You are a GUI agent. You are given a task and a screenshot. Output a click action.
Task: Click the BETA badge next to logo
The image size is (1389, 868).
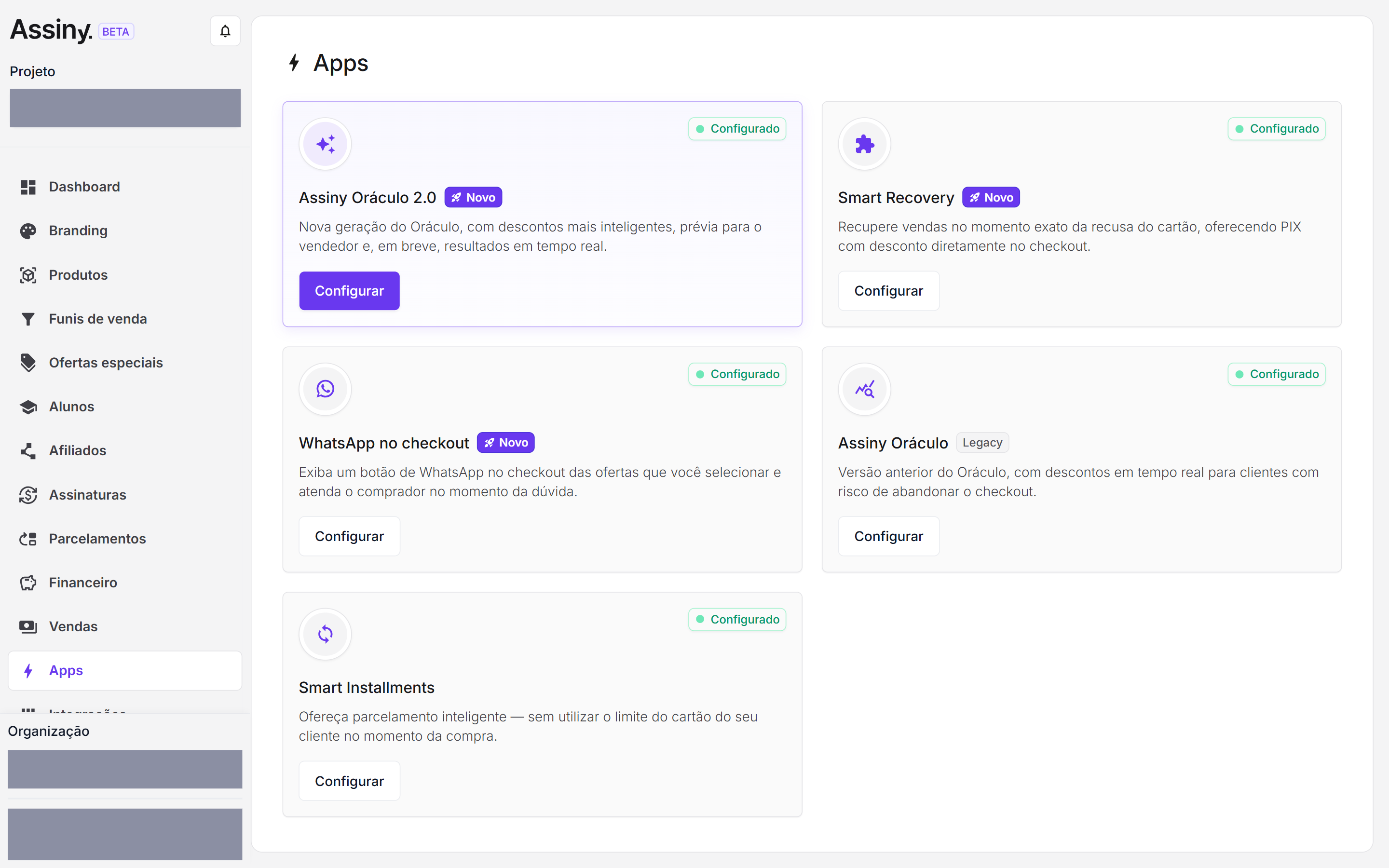(x=116, y=31)
